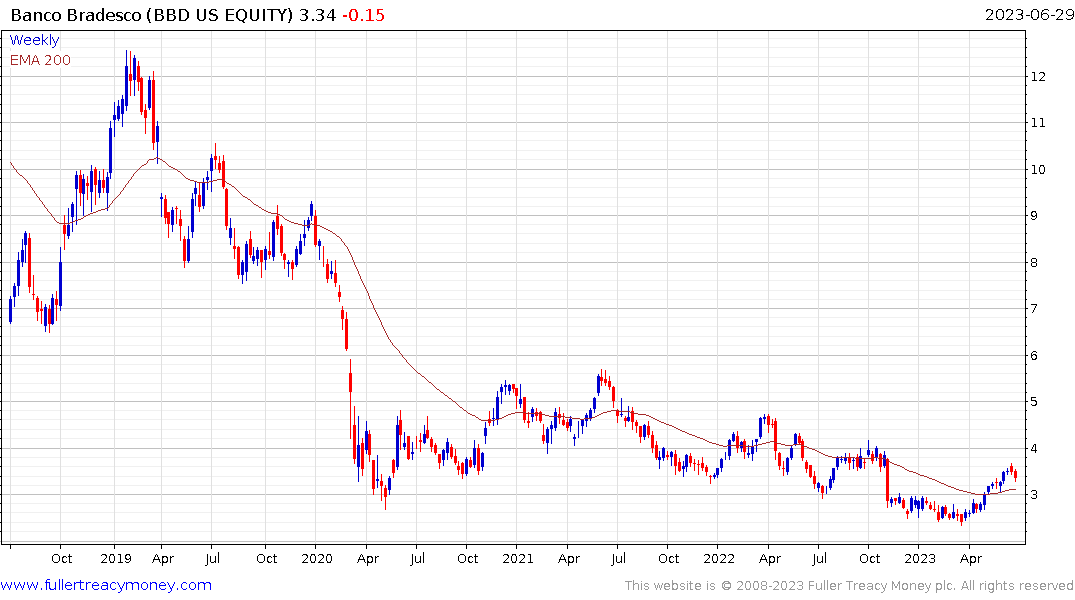
Task: Click the price change value -0.15
Action: point(363,14)
